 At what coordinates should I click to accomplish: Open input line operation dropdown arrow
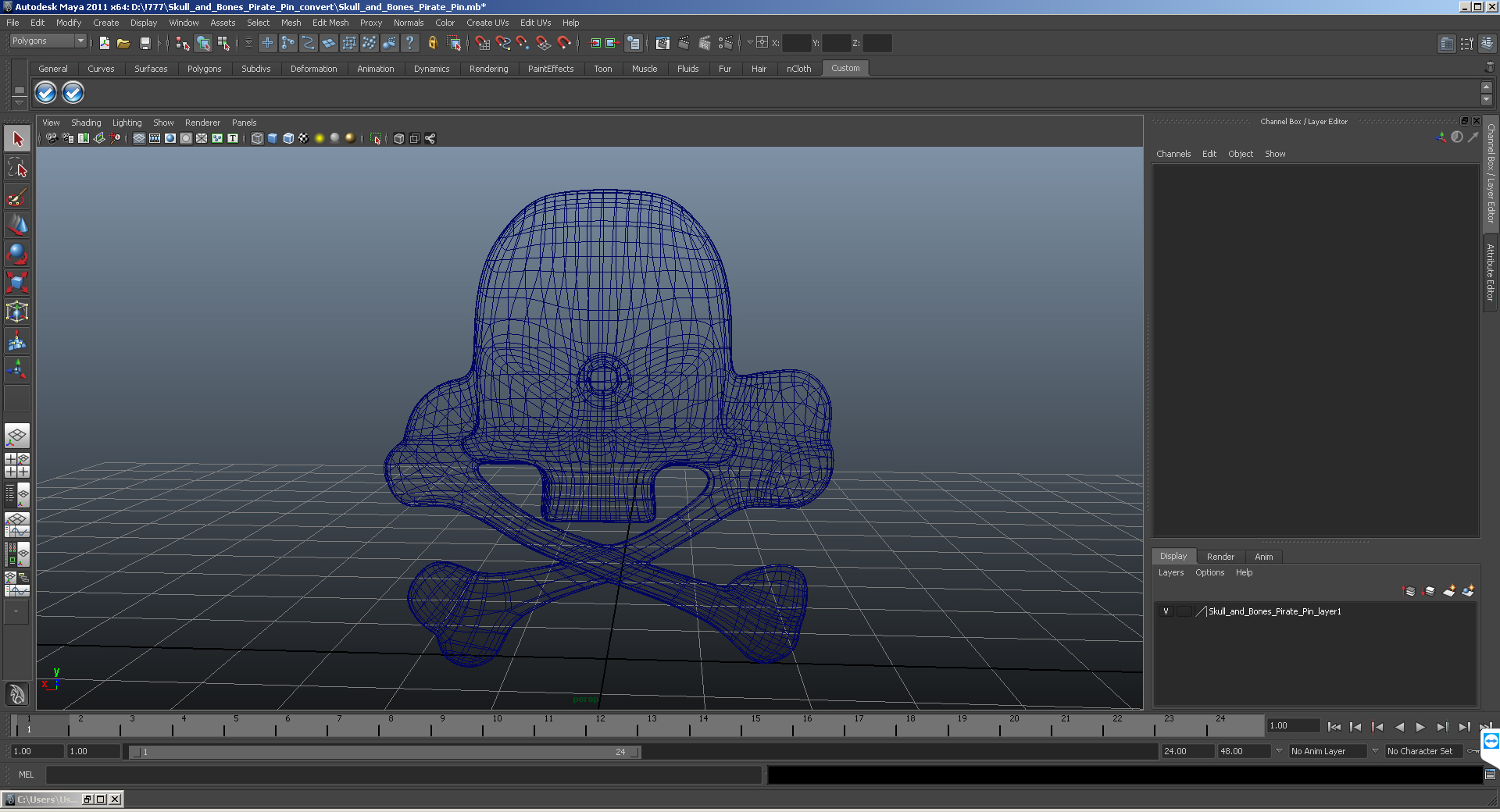(x=750, y=43)
